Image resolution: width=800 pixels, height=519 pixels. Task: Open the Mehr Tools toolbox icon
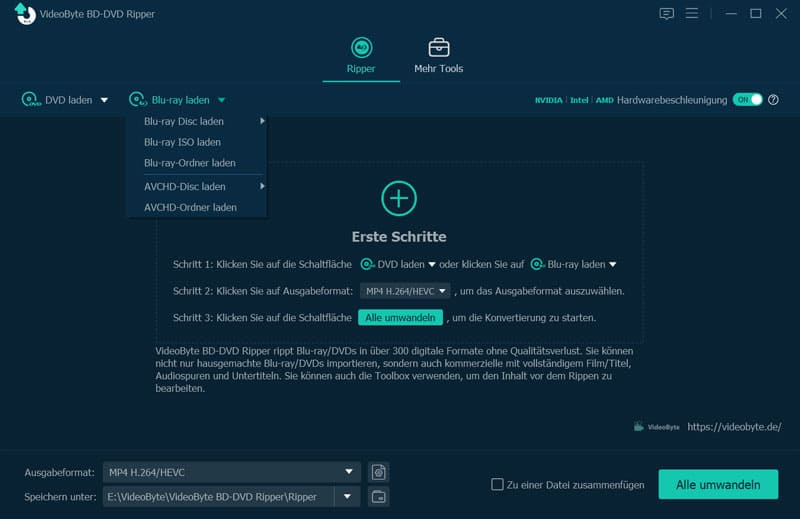439,47
